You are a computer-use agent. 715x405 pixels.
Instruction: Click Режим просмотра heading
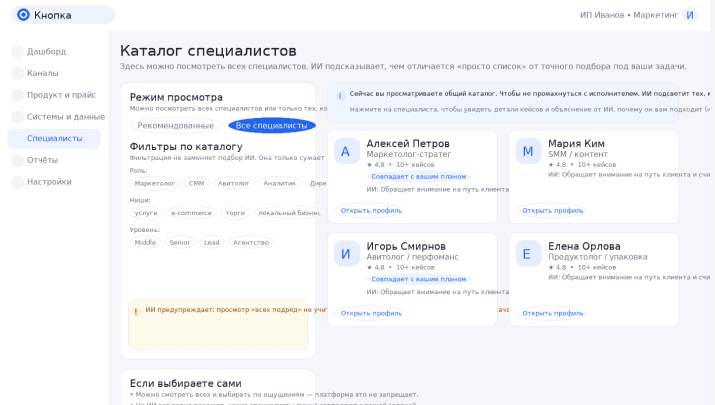[x=176, y=97]
